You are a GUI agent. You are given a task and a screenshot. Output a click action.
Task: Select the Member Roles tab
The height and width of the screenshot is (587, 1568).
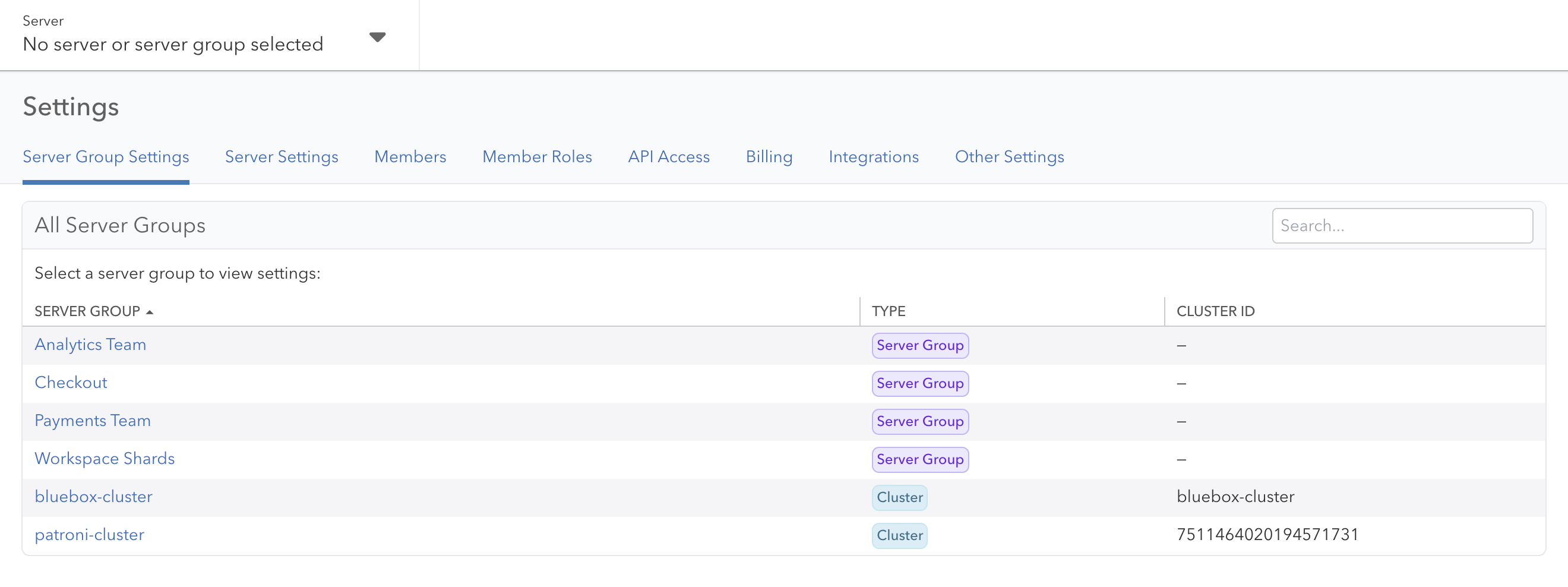(x=537, y=157)
